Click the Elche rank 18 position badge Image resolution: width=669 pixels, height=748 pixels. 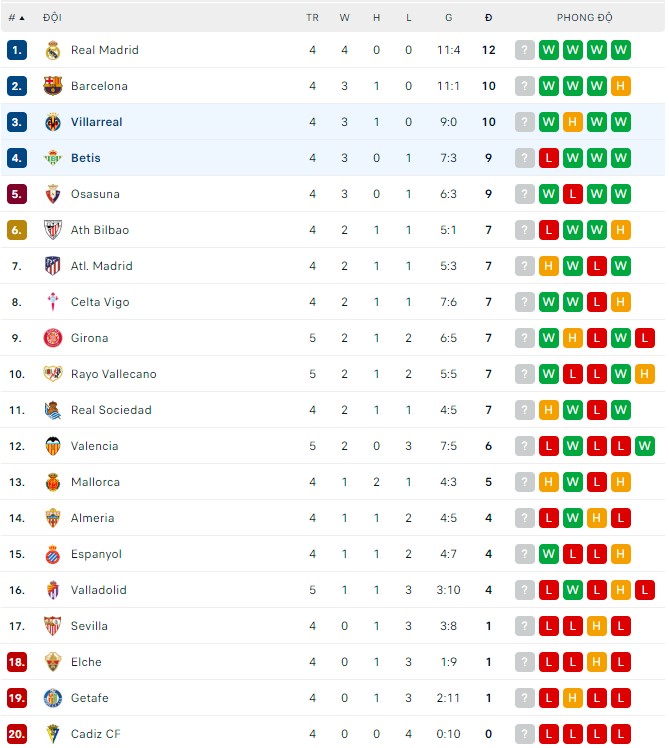tap(16, 662)
